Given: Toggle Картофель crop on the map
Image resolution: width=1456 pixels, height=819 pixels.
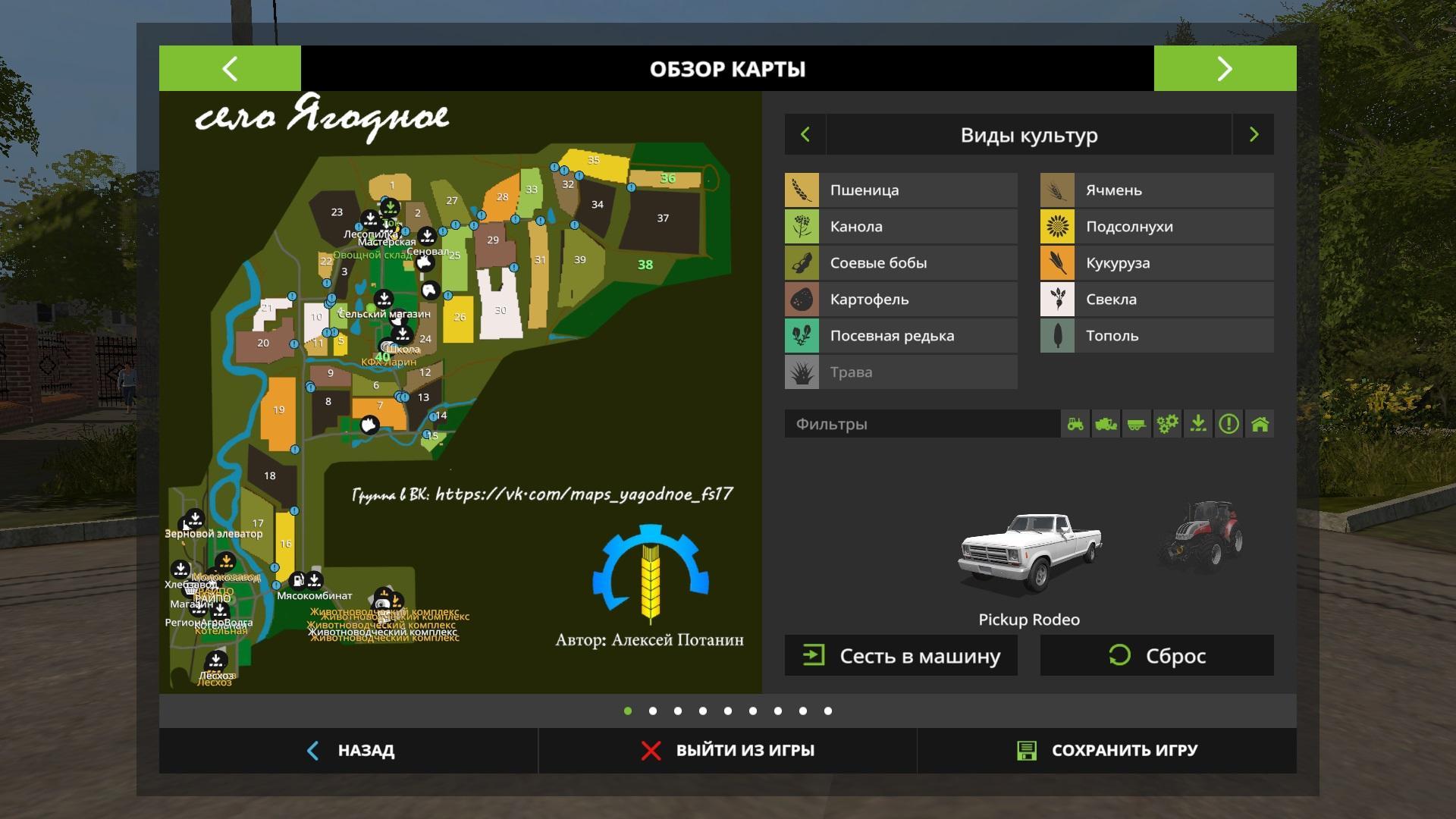Looking at the screenshot, I should click(x=901, y=300).
